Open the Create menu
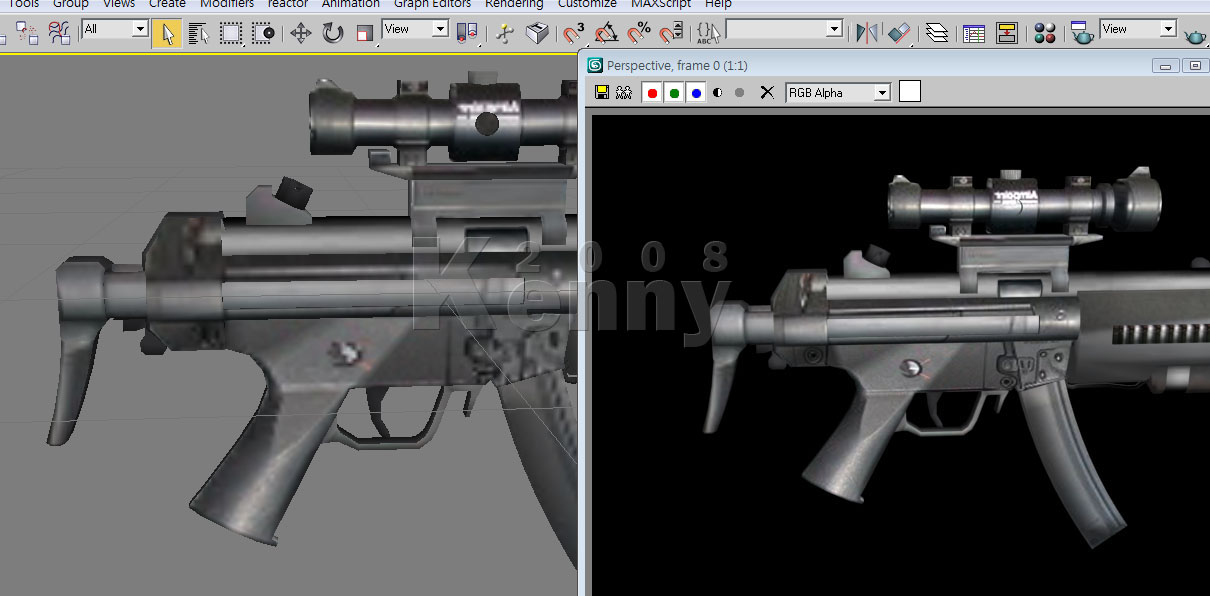 (x=167, y=4)
